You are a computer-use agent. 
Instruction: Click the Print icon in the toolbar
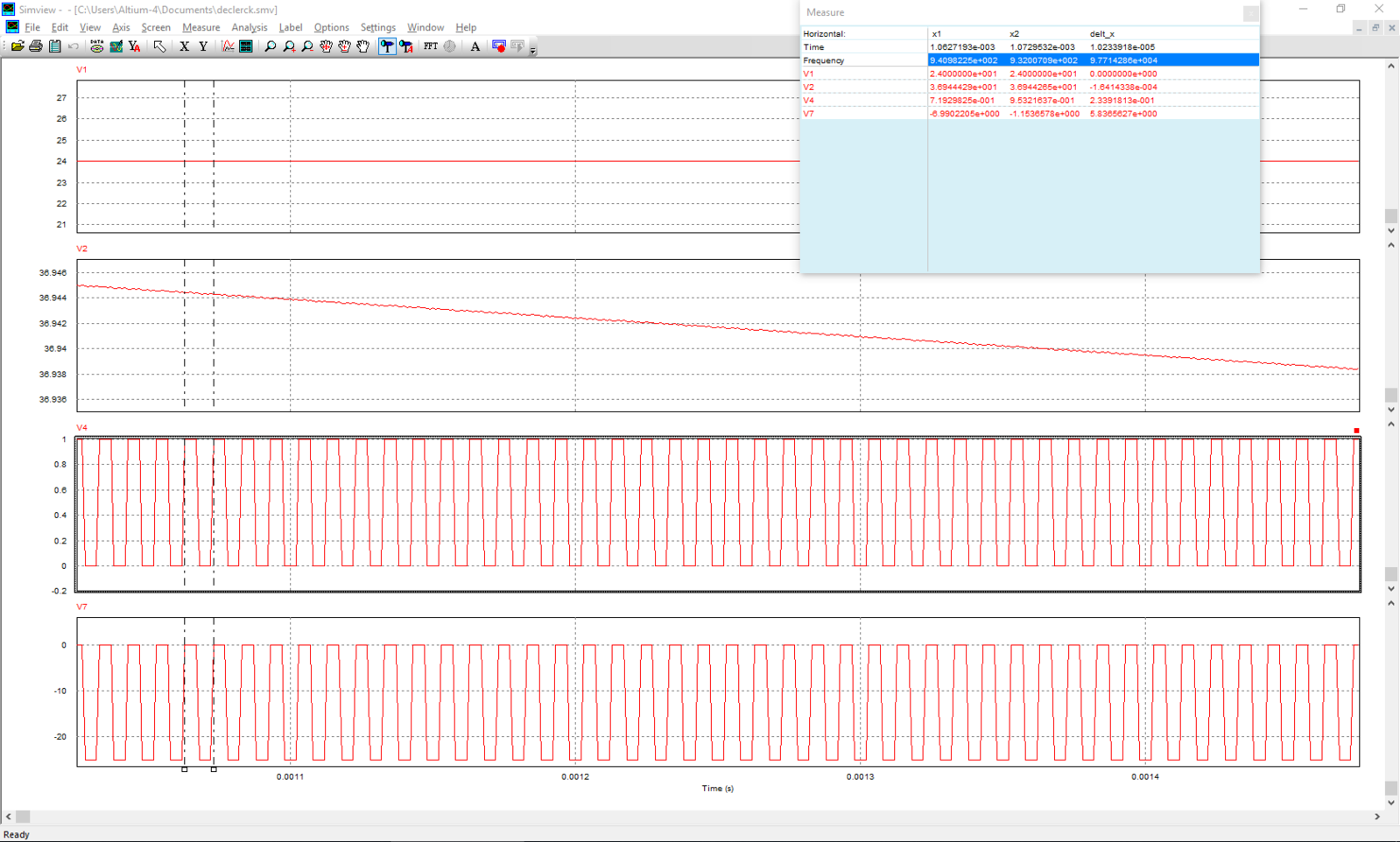(x=36, y=46)
